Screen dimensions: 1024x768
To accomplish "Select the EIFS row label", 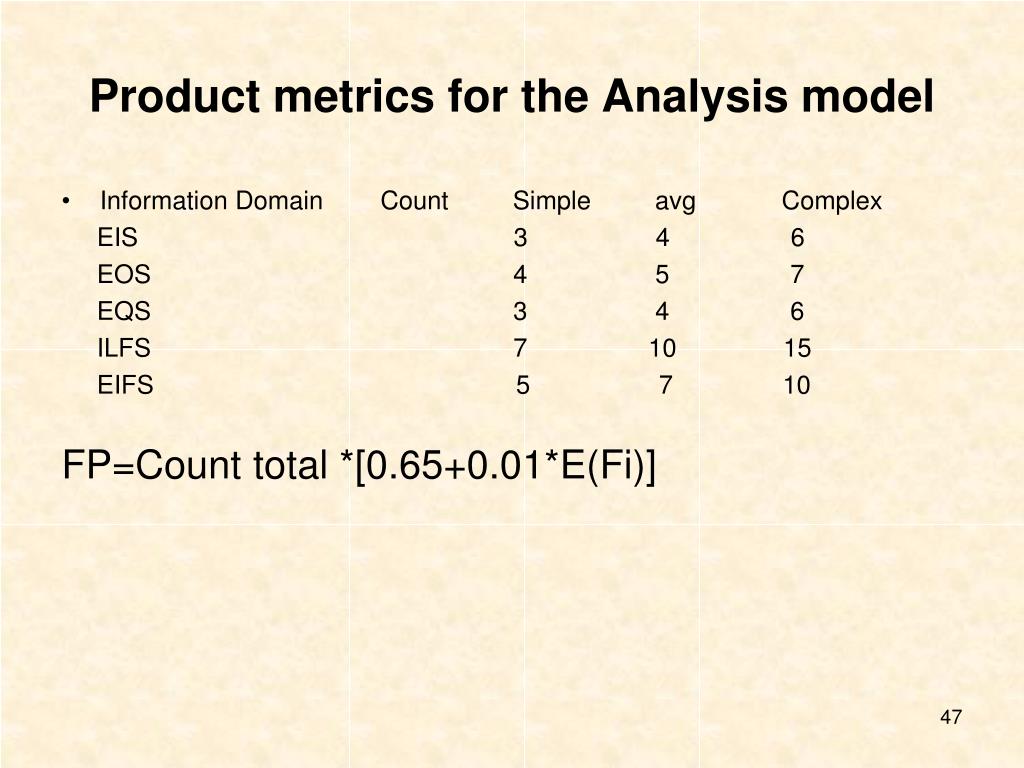I will 125,385.
